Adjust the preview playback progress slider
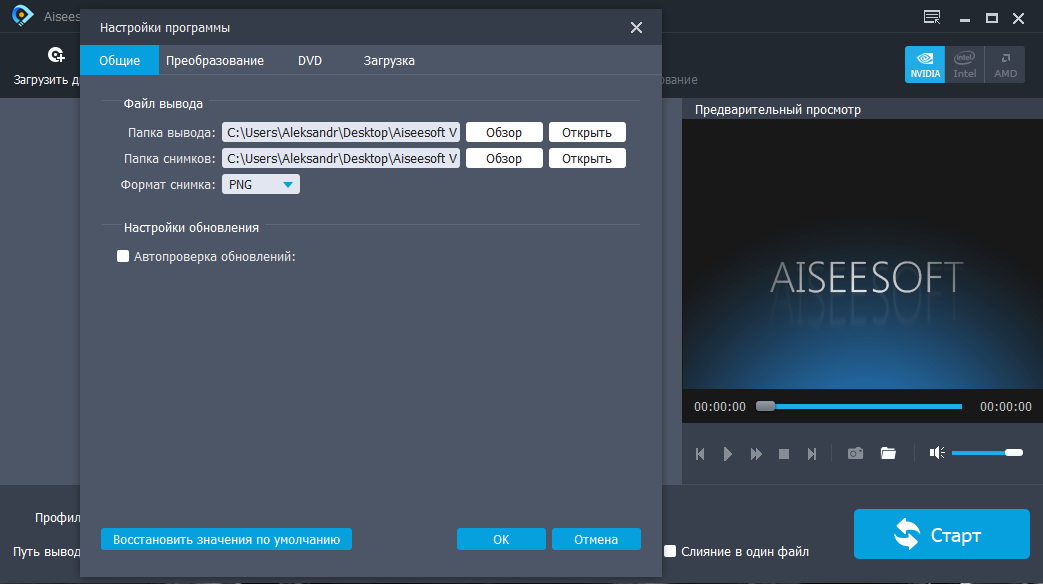1043x584 pixels. click(859, 406)
